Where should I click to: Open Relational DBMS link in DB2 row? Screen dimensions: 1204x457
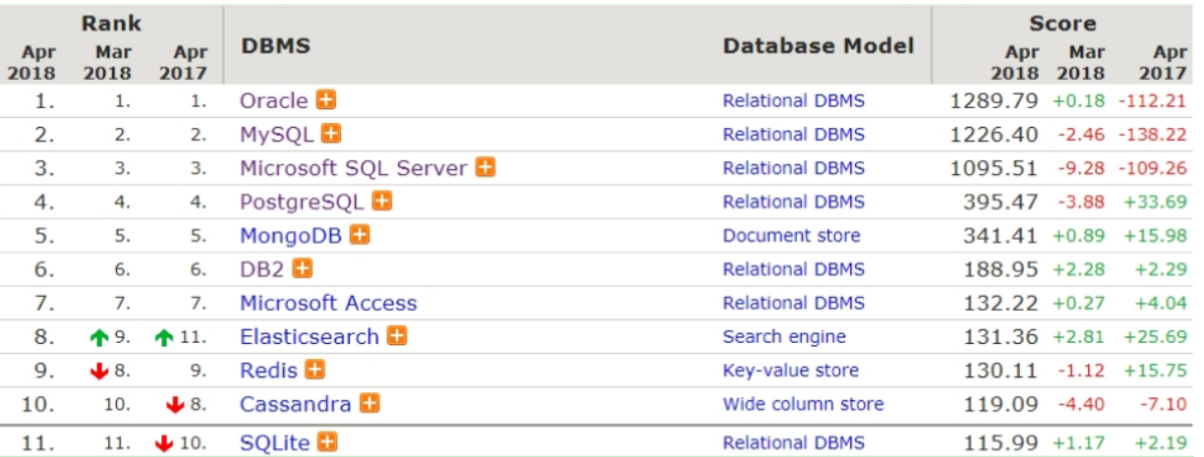[794, 269]
